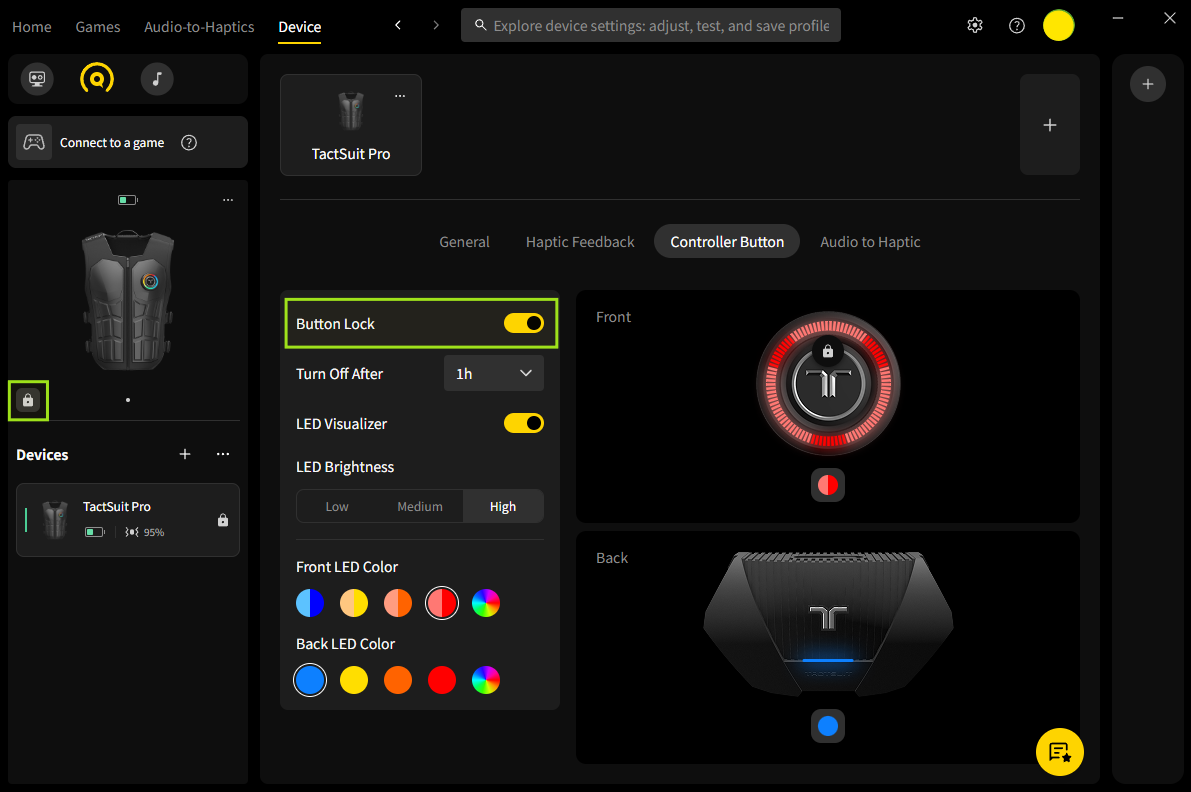The height and width of the screenshot is (792, 1191).
Task: Open the TactSuit Pro card more options
Action: 400,96
